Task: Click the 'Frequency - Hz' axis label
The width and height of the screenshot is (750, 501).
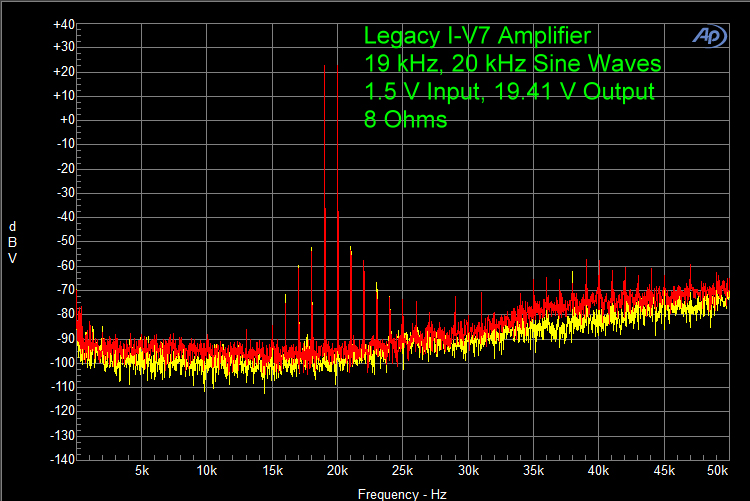Action: click(x=402, y=494)
